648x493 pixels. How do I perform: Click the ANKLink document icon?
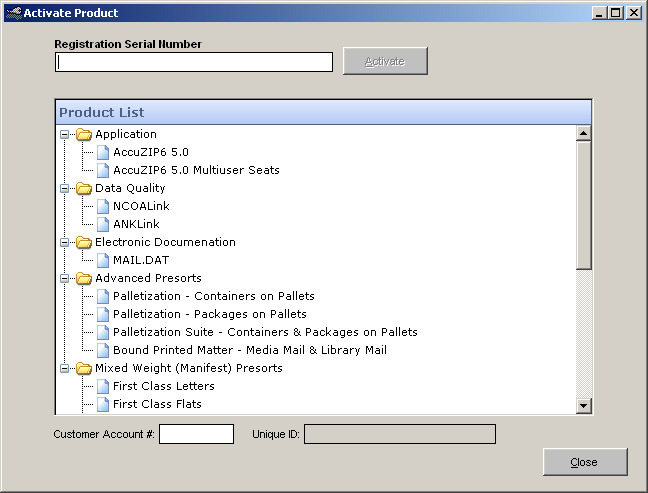coord(102,224)
